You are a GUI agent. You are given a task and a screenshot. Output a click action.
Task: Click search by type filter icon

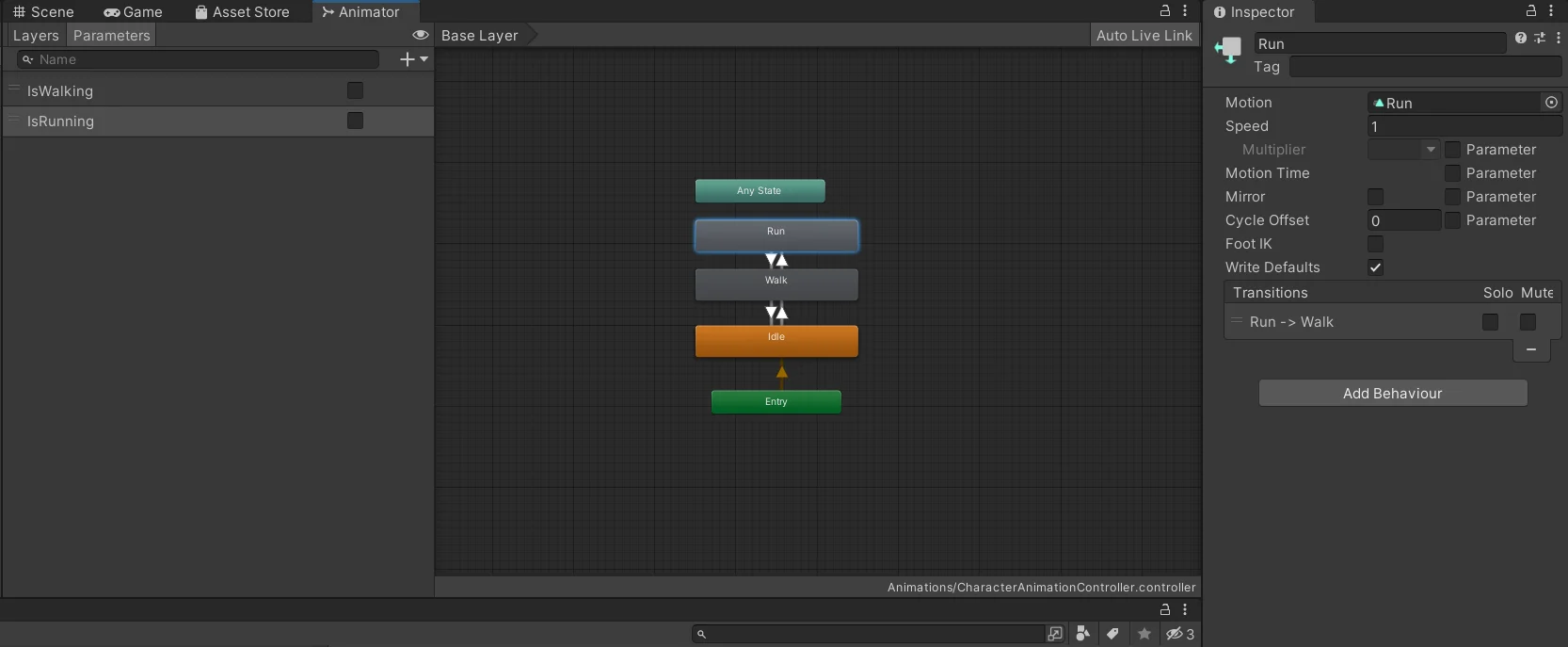[x=1082, y=634]
